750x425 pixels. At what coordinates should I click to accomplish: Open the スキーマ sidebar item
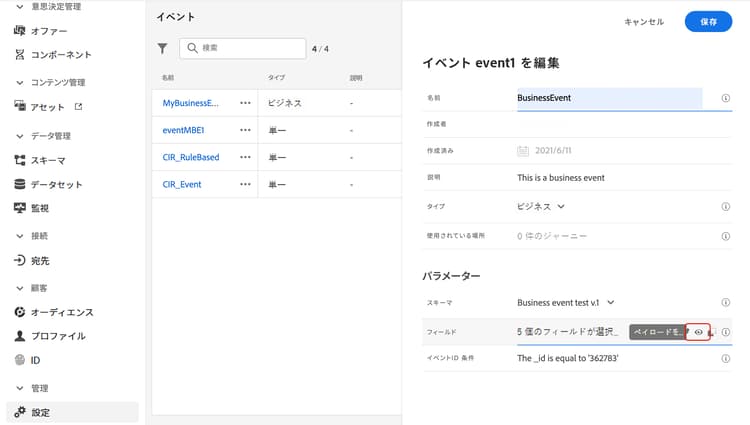(40, 160)
